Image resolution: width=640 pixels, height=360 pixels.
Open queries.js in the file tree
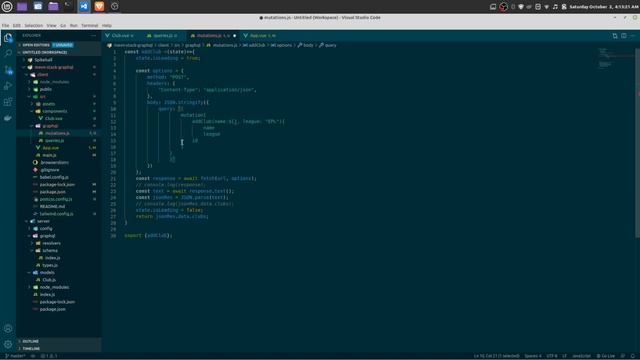(59, 140)
